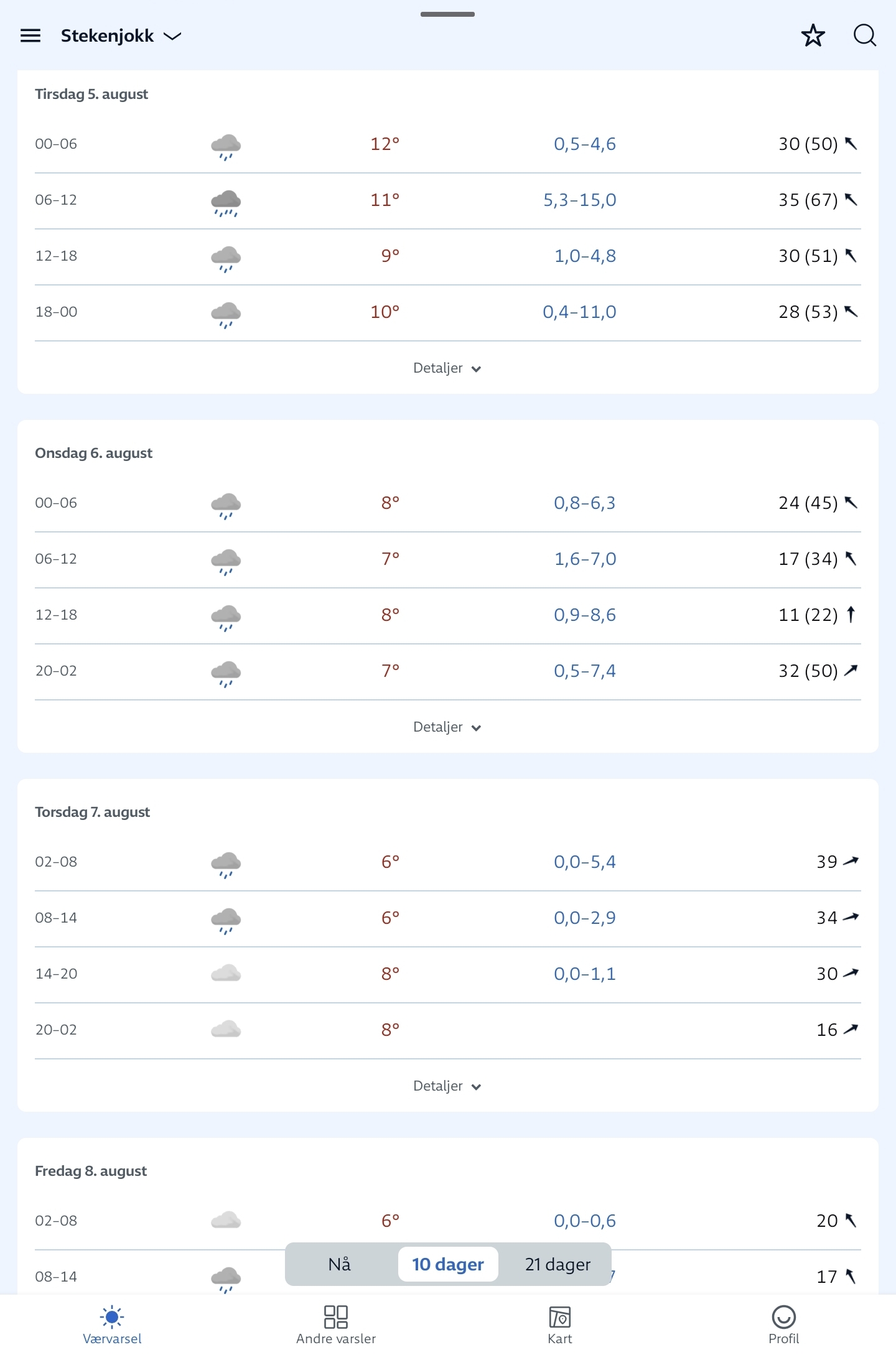Open the Kart map icon
The image size is (896, 1355).
[x=560, y=1316]
